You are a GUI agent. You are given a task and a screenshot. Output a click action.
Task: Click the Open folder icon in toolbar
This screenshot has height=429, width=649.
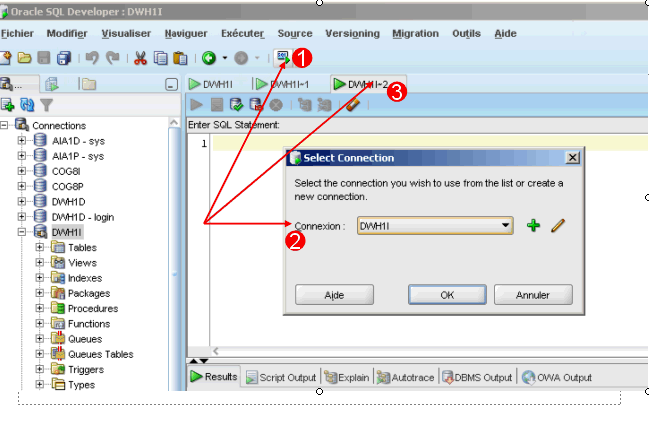24,58
